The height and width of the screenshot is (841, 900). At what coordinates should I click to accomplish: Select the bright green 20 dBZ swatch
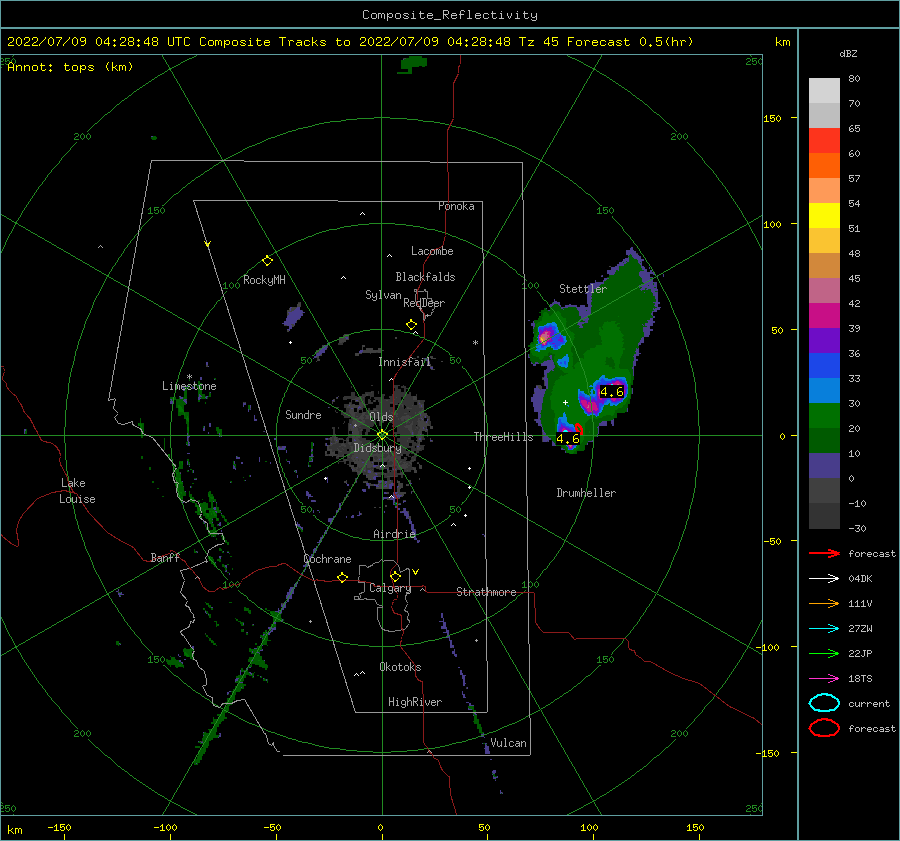[824, 415]
